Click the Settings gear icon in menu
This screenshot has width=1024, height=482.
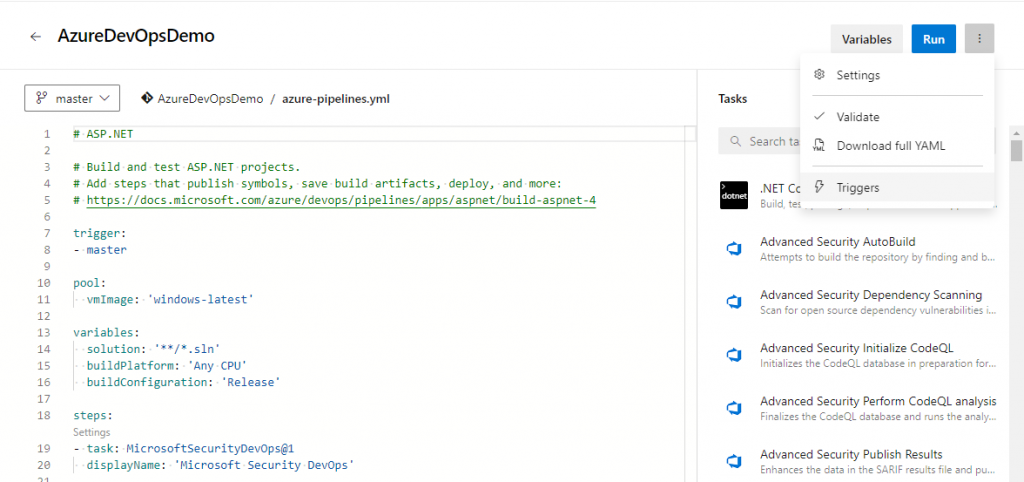pos(820,75)
